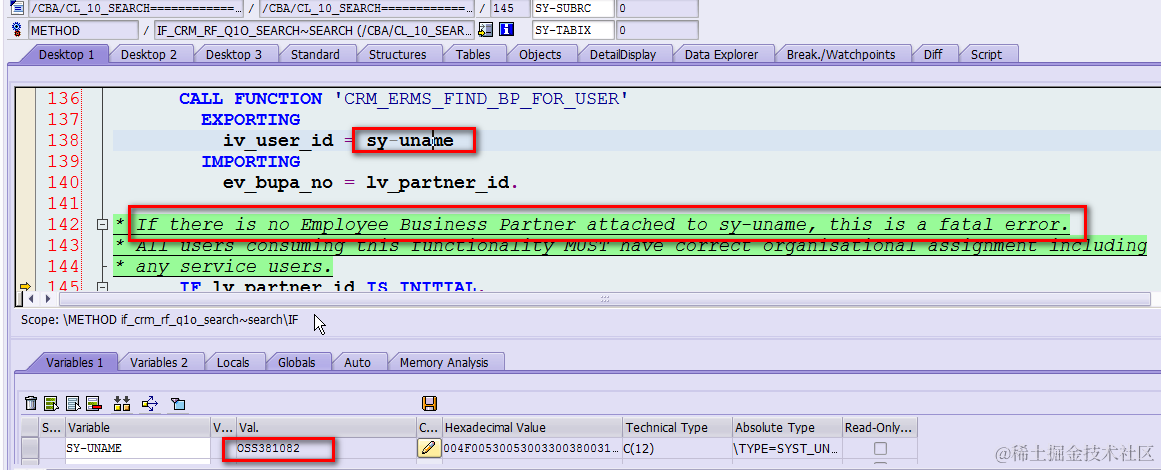Viewport: 1161px width, 470px height.
Task: Open the Data Explorer tab
Action: click(722, 54)
